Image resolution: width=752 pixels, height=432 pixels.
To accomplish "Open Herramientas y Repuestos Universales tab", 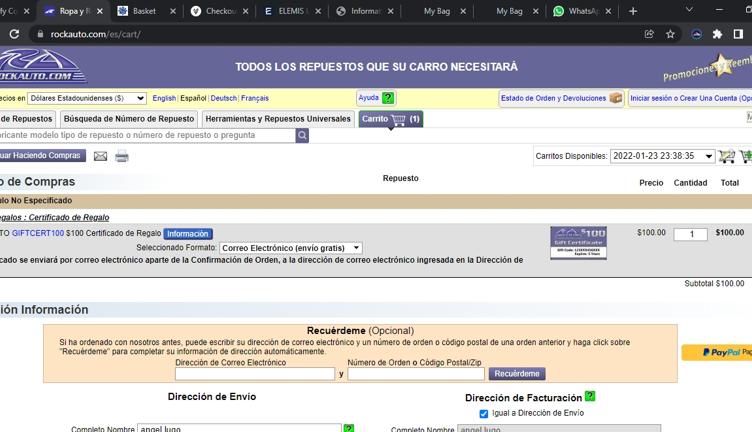I will [278, 118].
